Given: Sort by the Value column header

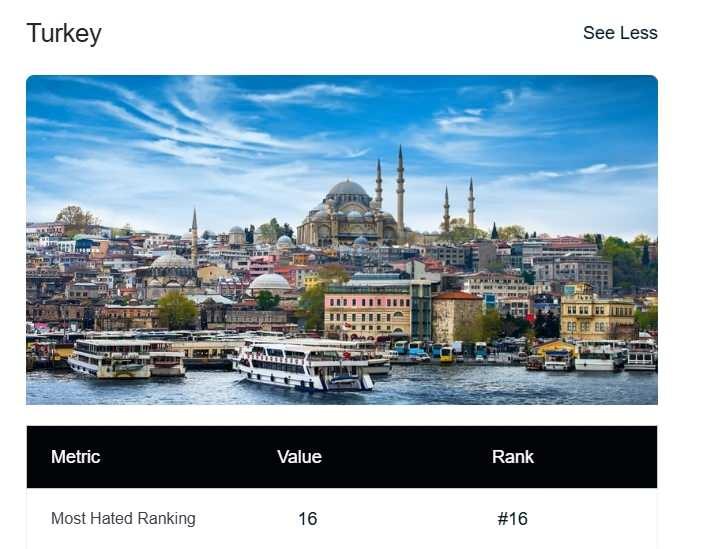Looking at the screenshot, I should [x=299, y=456].
